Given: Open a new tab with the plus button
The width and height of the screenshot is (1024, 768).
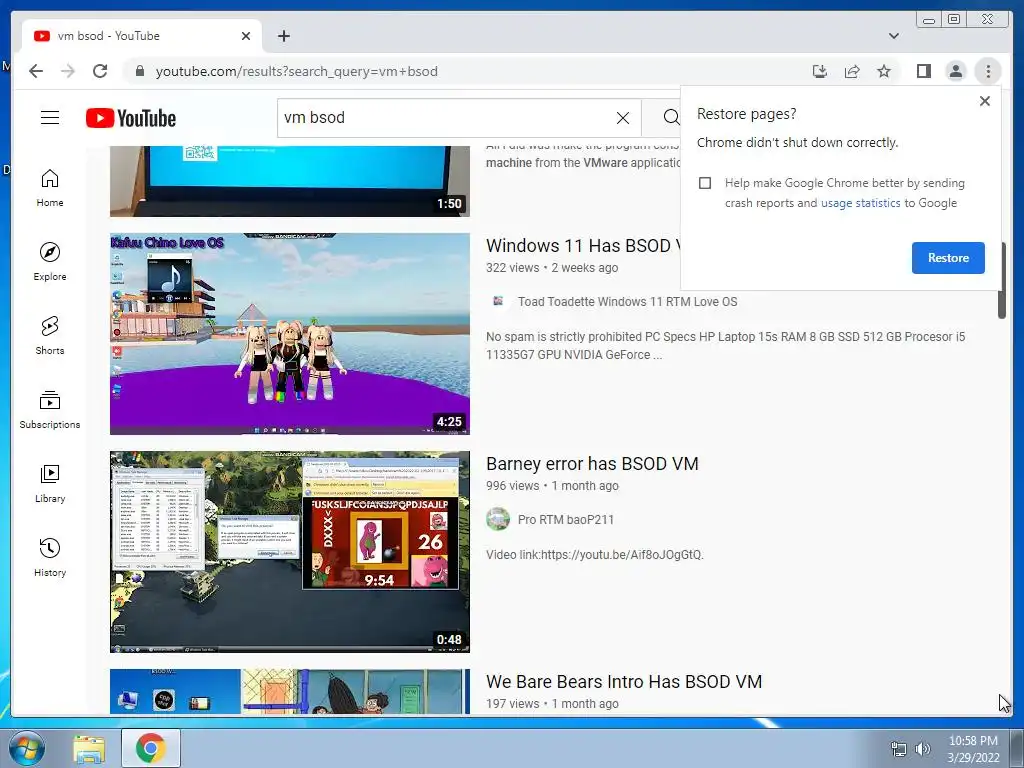Looking at the screenshot, I should 283,36.
